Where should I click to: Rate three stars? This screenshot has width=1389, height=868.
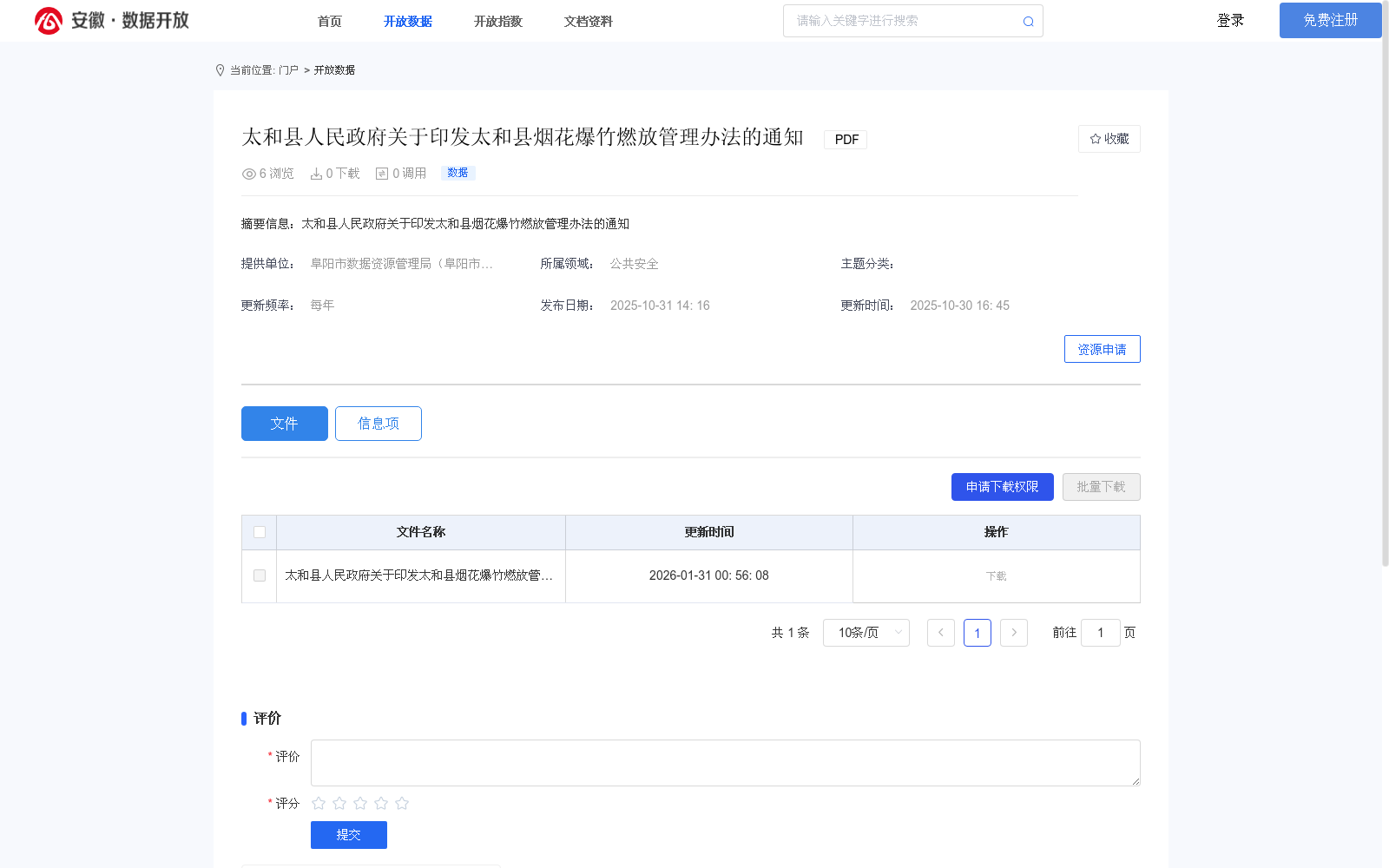click(360, 803)
